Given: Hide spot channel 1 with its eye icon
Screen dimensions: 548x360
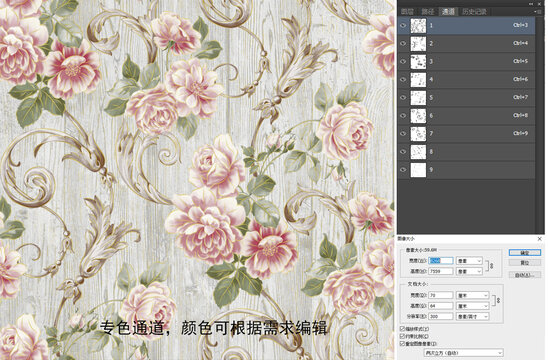Looking at the screenshot, I should [x=403, y=26].
